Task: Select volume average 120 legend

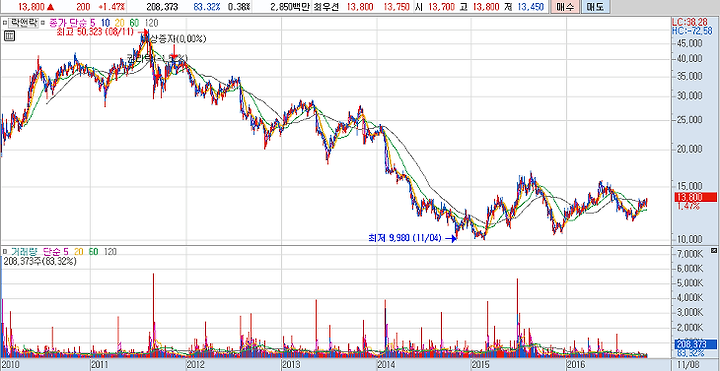Action: 110,251
